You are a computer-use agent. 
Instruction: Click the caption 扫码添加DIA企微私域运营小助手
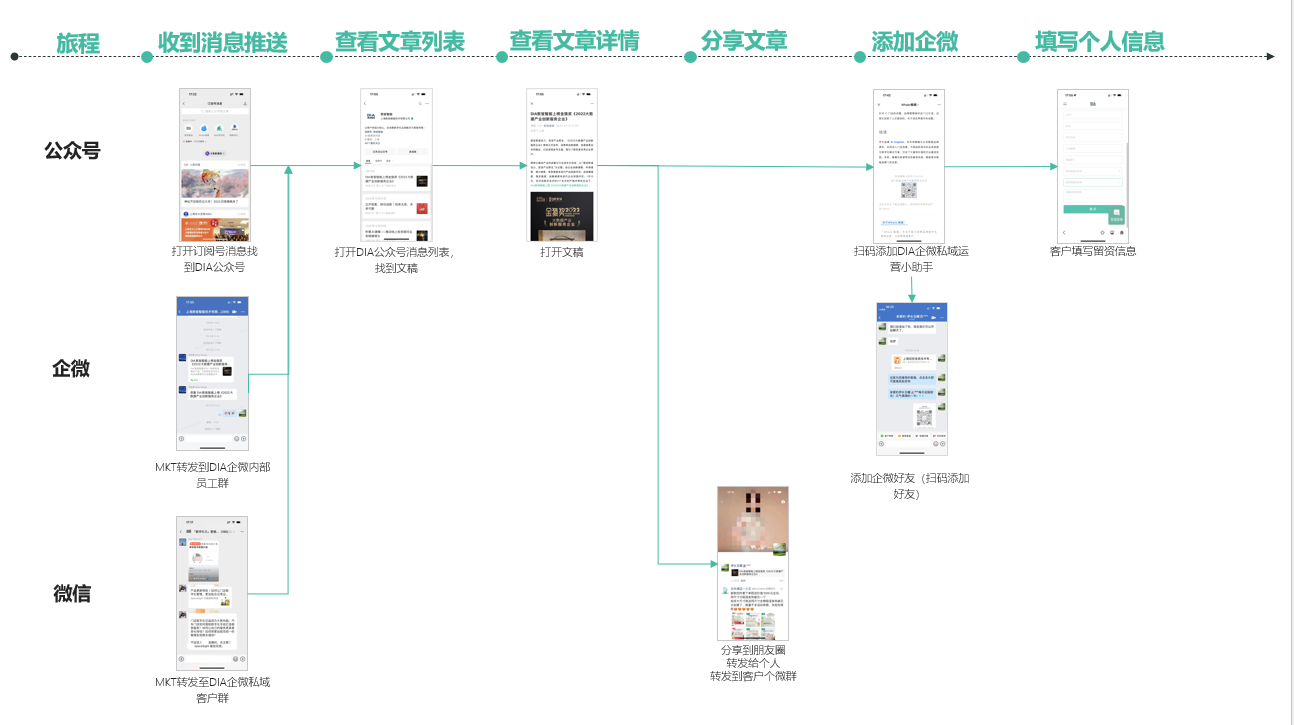tap(911, 259)
